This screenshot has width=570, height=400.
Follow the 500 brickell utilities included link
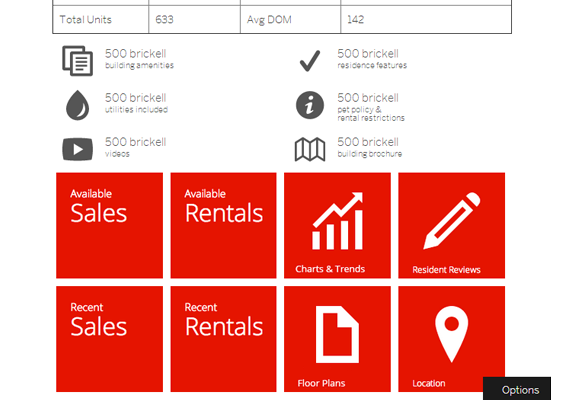[136, 103]
